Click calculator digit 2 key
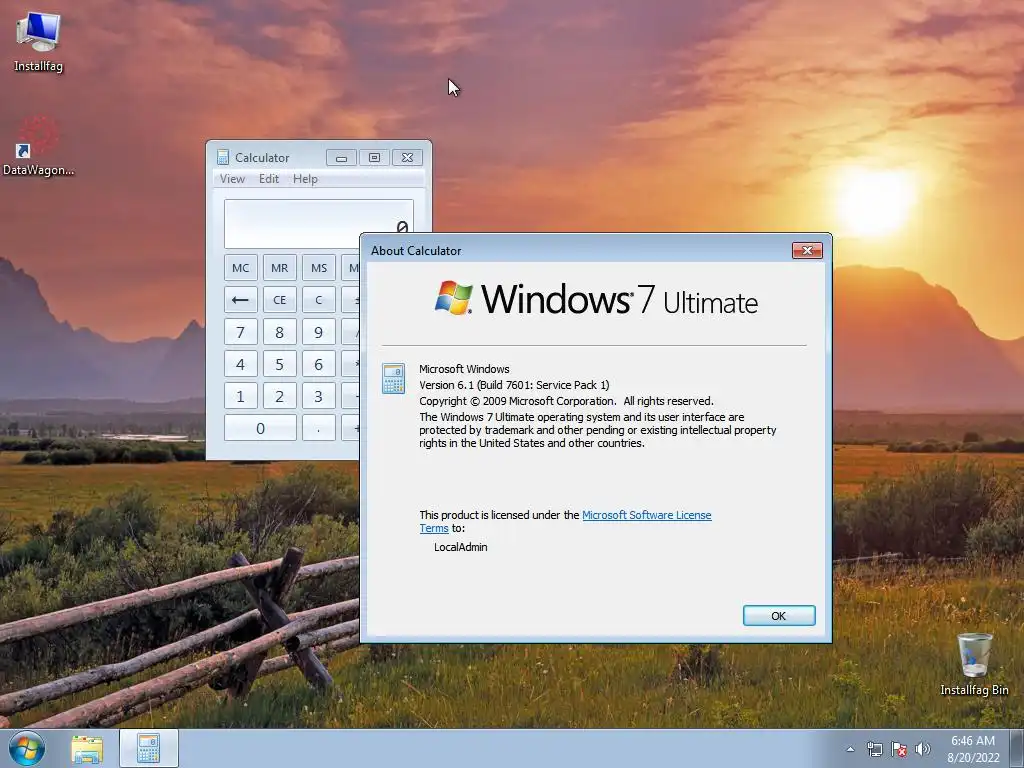Image resolution: width=1024 pixels, height=768 pixels. click(280, 396)
